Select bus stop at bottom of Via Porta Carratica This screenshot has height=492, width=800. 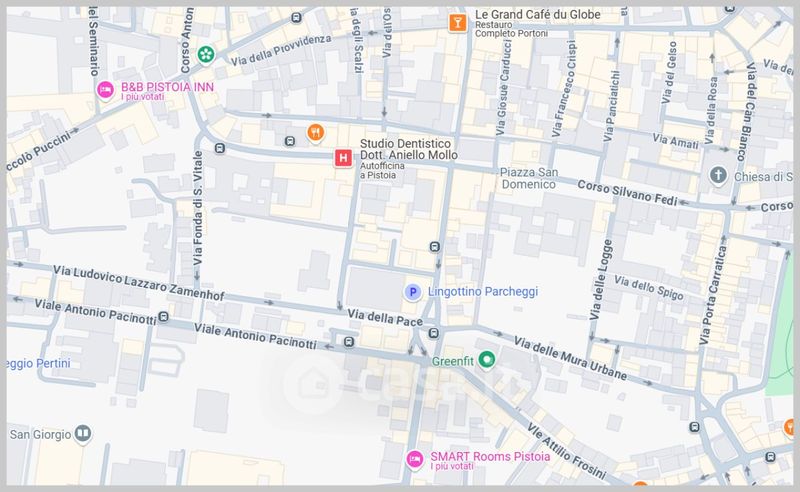[x=694, y=427]
